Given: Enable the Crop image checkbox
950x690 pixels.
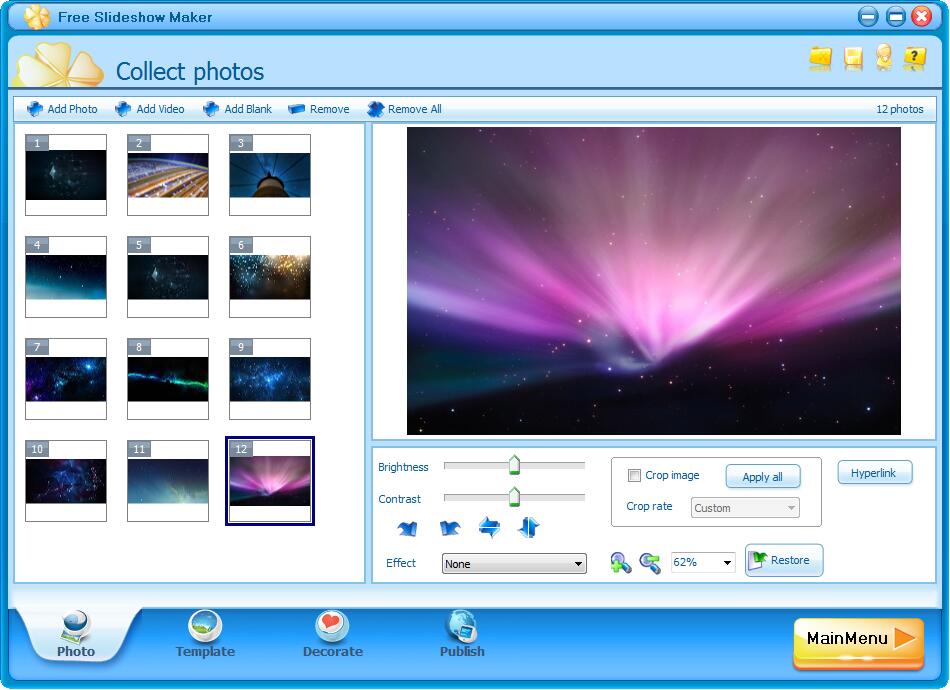Looking at the screenshot, I should tap(634, 475).
